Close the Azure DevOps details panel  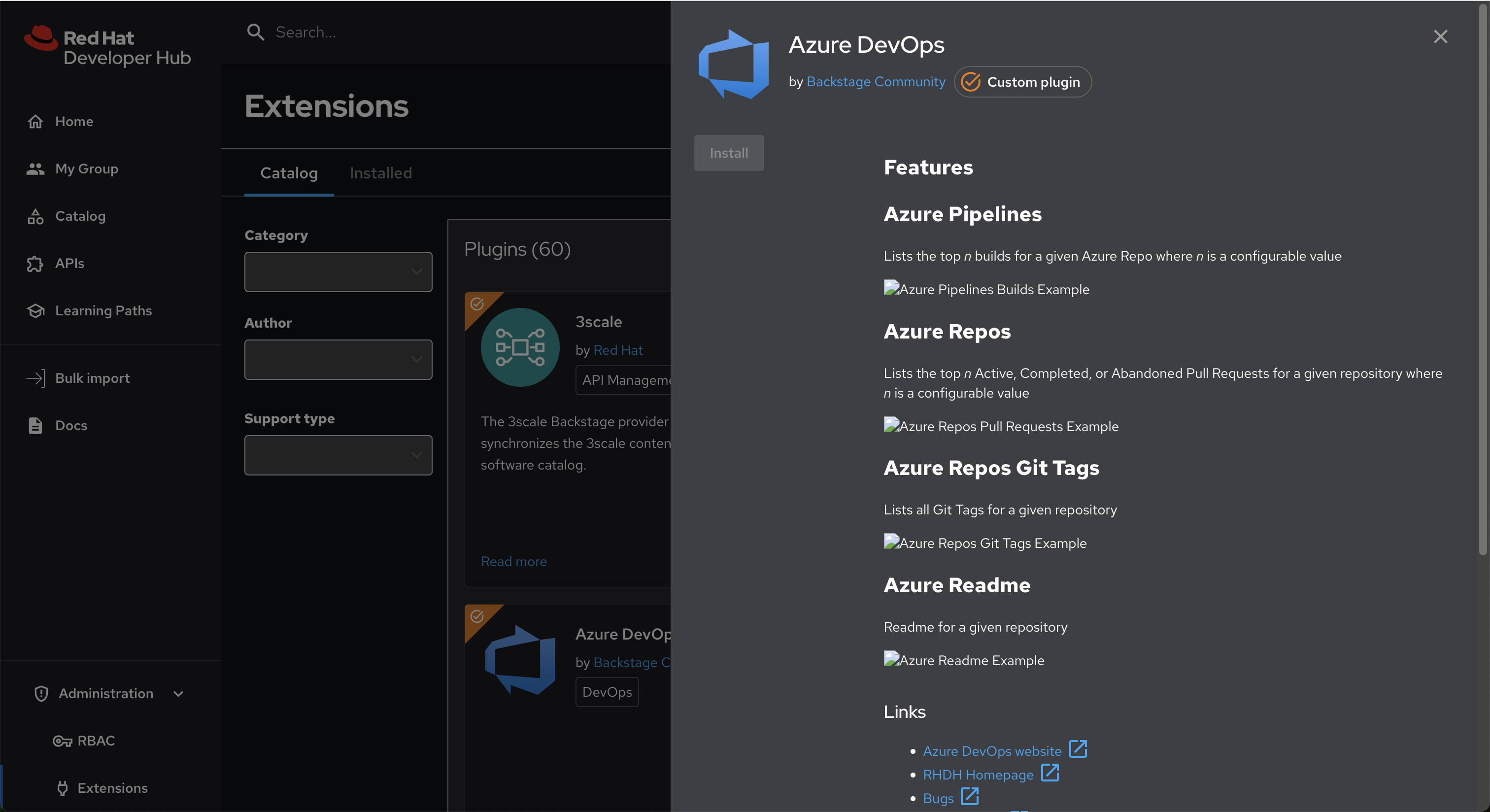point(1440,36)
